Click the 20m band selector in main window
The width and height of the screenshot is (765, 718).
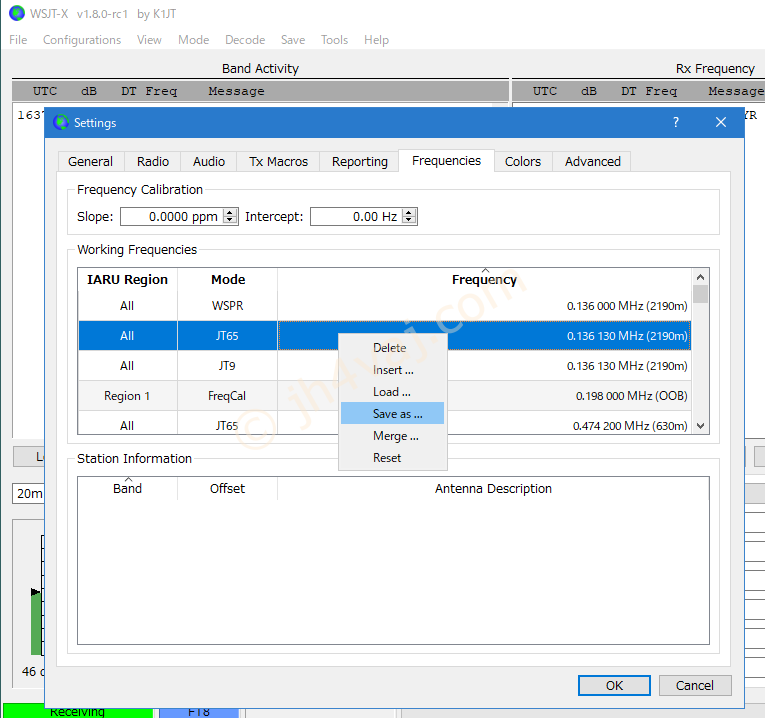(28, 494)
